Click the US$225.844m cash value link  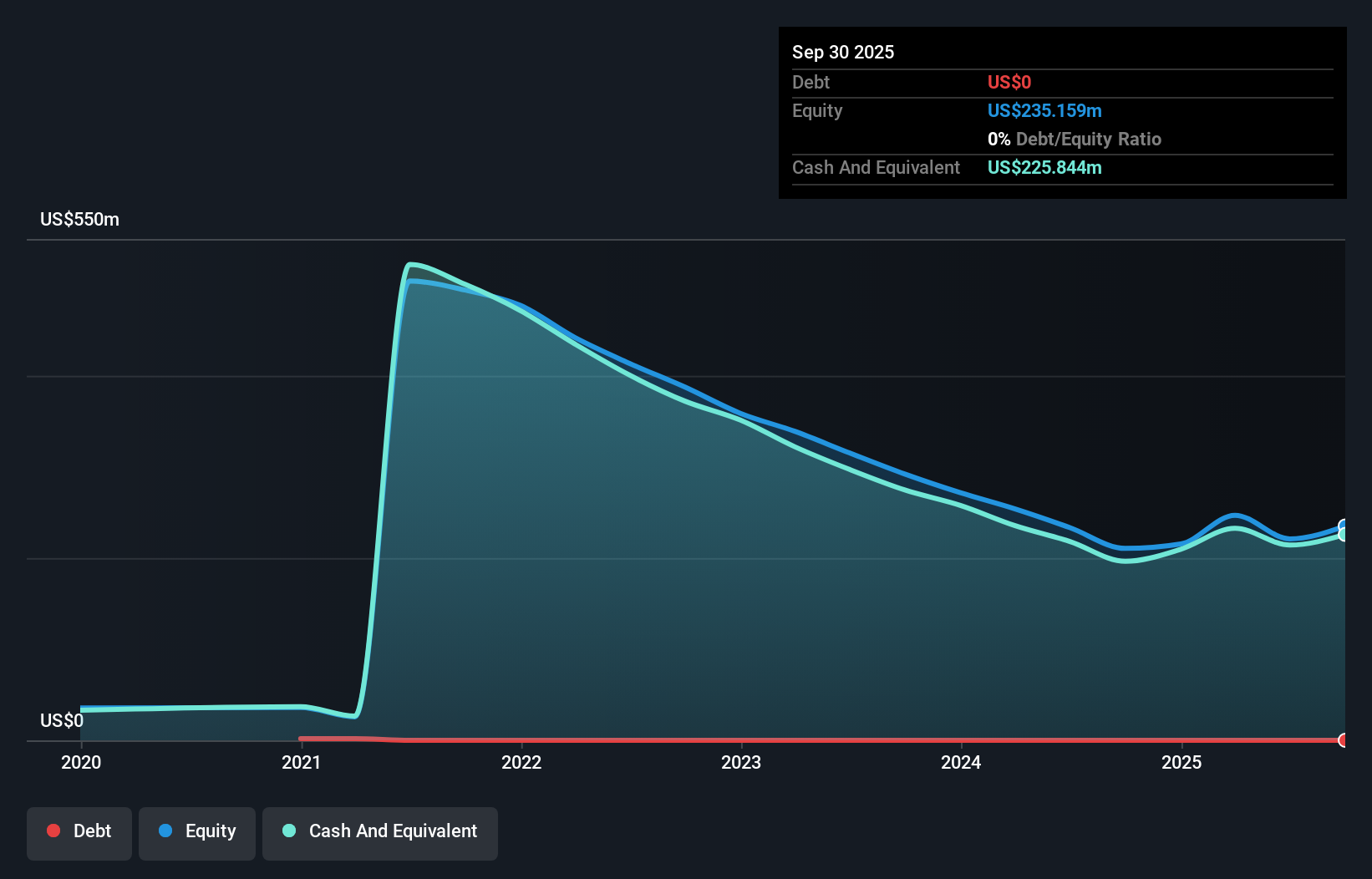pyautogui.click(x=1044, y=167)
